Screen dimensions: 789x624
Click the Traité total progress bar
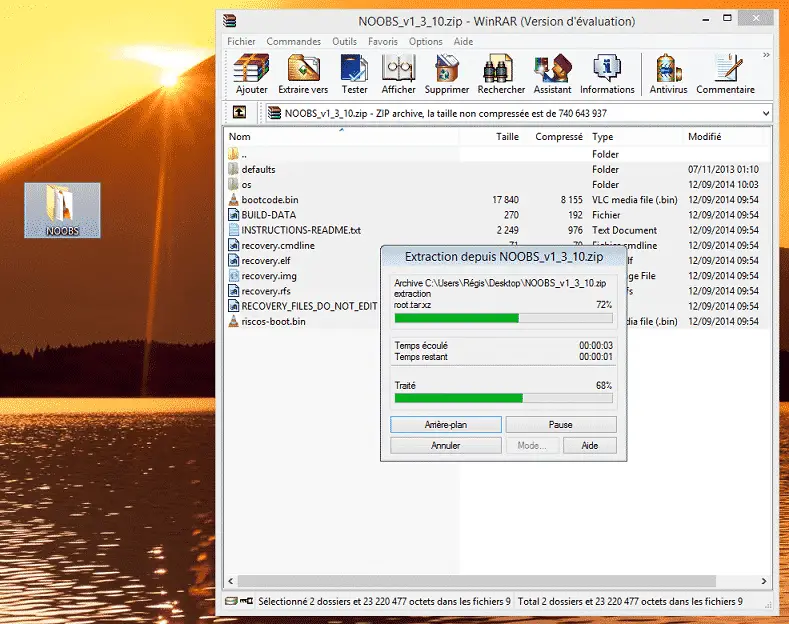coord(504,398)
